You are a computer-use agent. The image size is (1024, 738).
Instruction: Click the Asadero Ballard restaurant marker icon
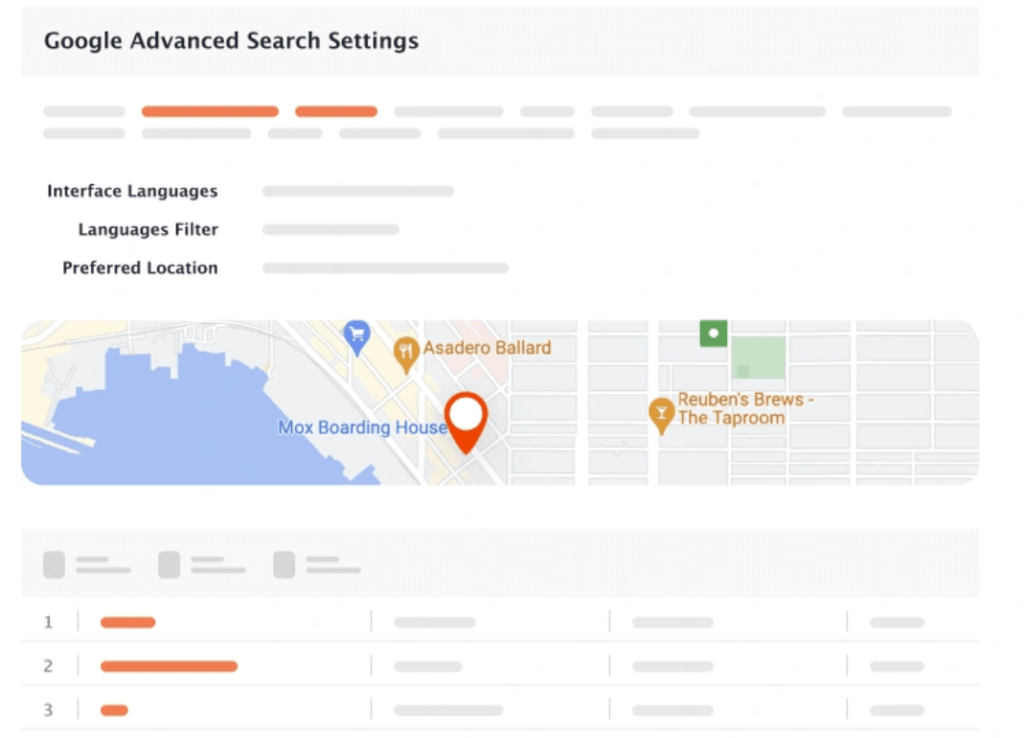pos(406,354)
